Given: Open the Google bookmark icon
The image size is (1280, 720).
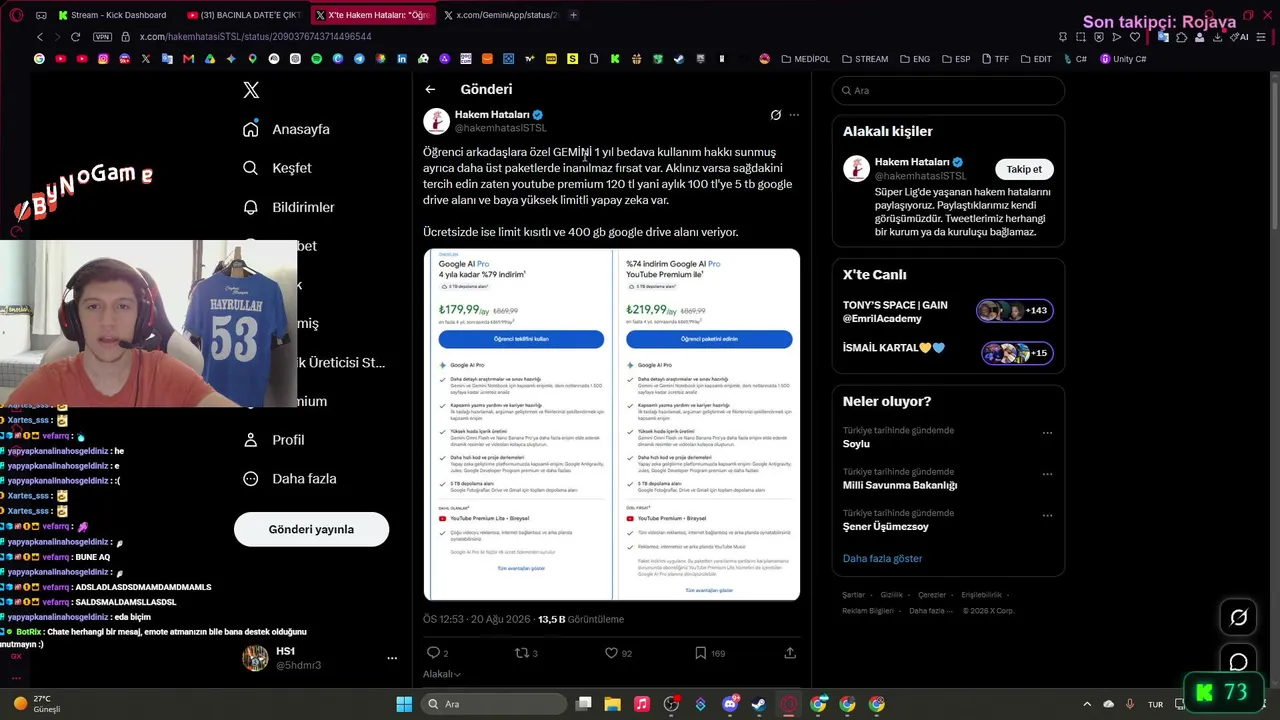Looking at the screenshot, I should (x=39, y=59).
